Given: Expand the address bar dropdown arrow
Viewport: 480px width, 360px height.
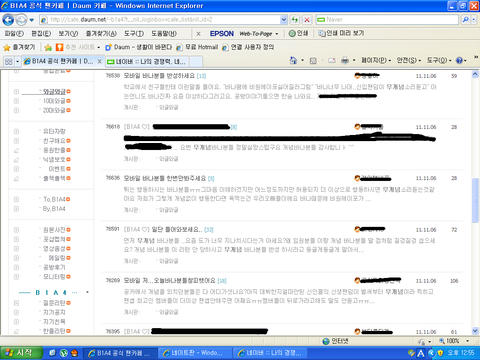Looking at the screenshot, I should point(284,20).
